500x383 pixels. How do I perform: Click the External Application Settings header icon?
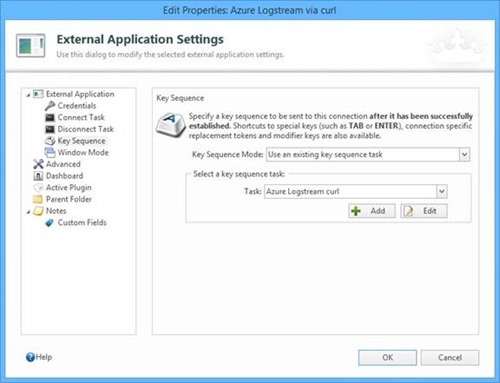[31, 46]
